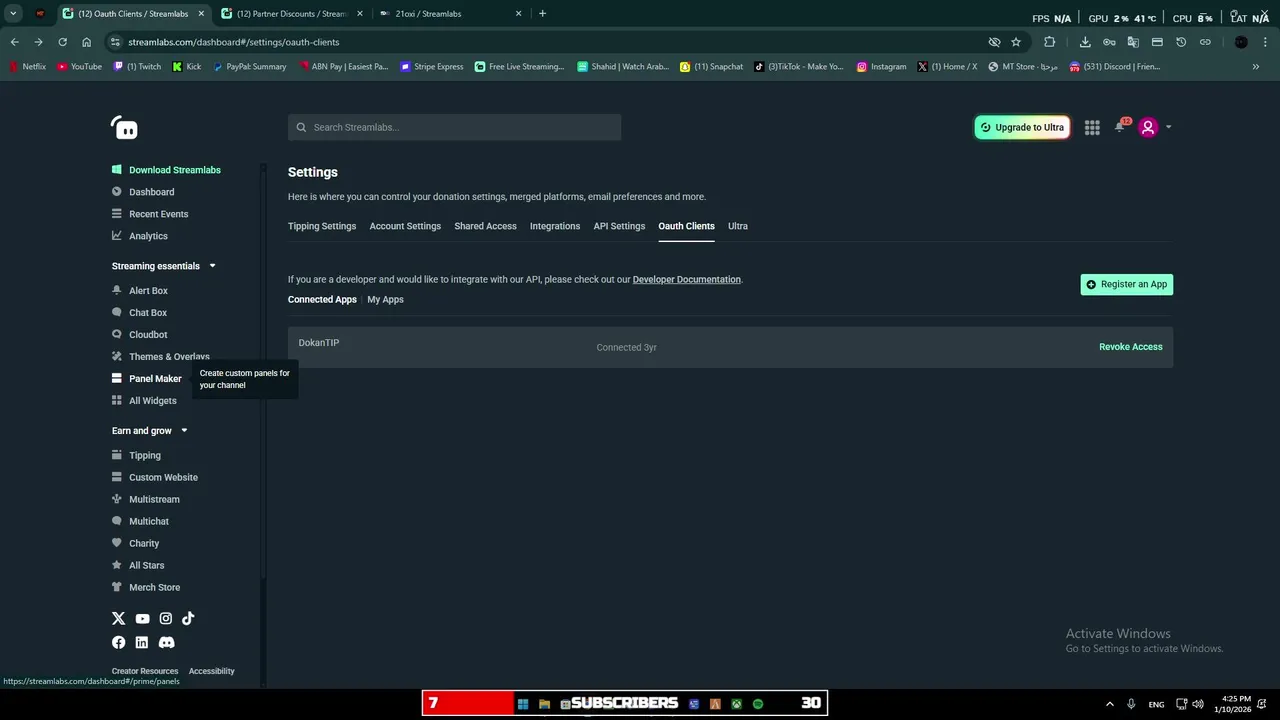The image size is (1280, 720).
Task: Reload the page in browser toolbar
Action: coord(62,42)
